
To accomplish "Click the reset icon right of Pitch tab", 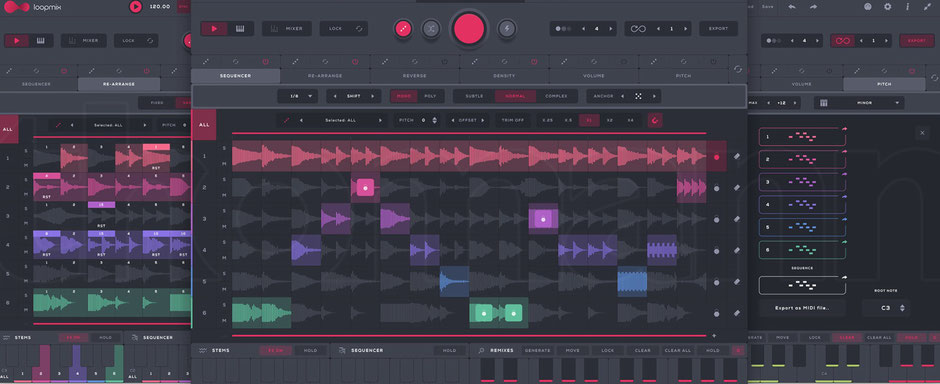I will tap(738, 69).
